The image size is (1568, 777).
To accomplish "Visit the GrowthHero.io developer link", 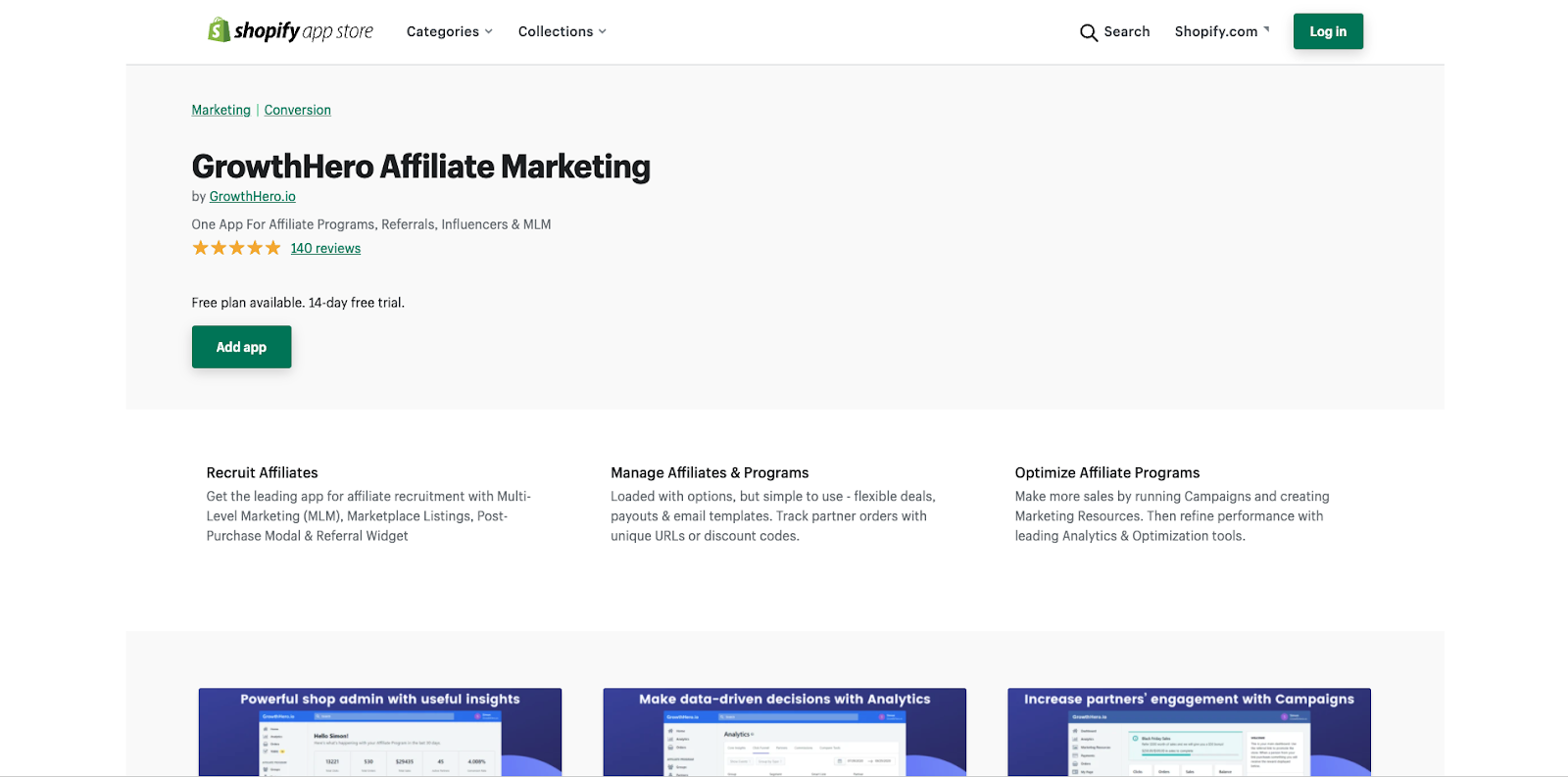I will pos(253,196).
